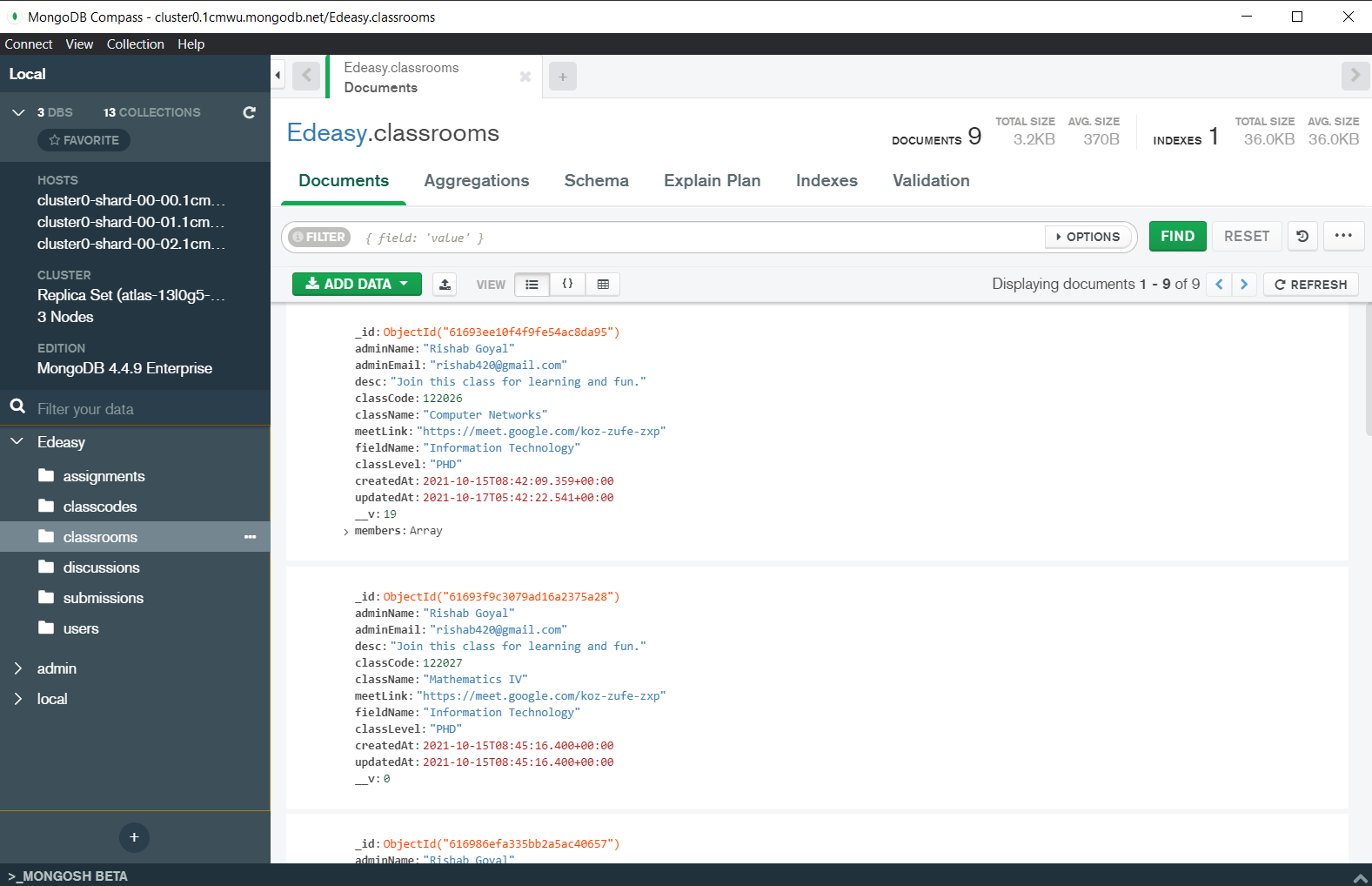Click classCode value 122026

443,399
